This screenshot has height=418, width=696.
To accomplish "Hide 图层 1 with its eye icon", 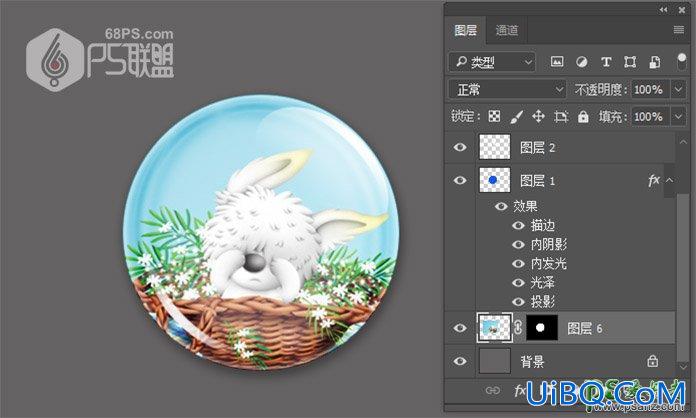I will [x=460, y=180].
